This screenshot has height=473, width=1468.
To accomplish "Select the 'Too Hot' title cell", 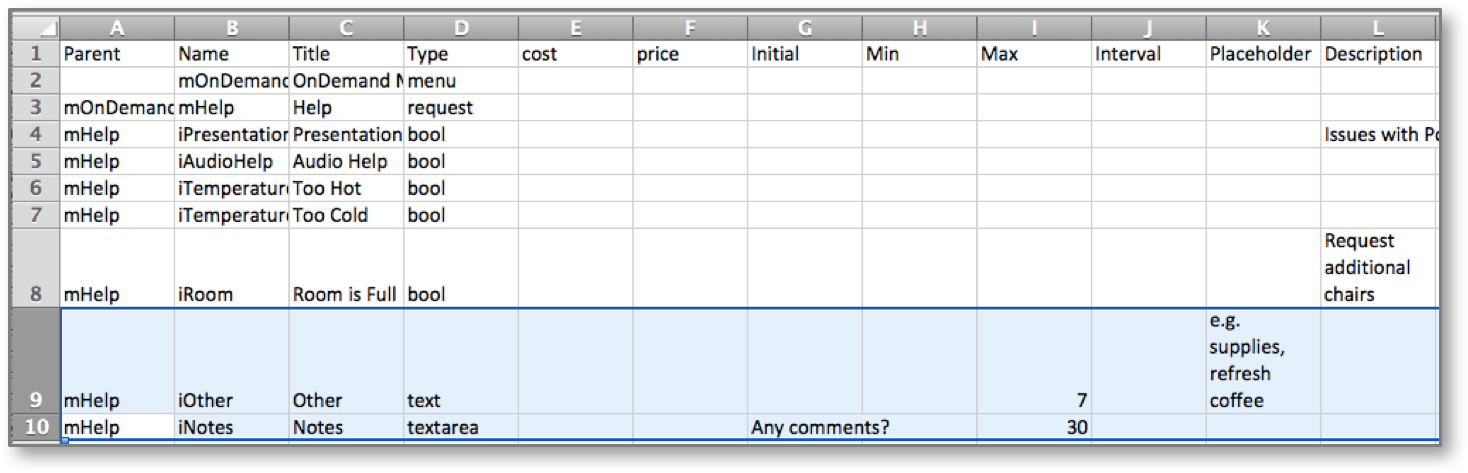I will pyautogui.click(x=347, y=188).
